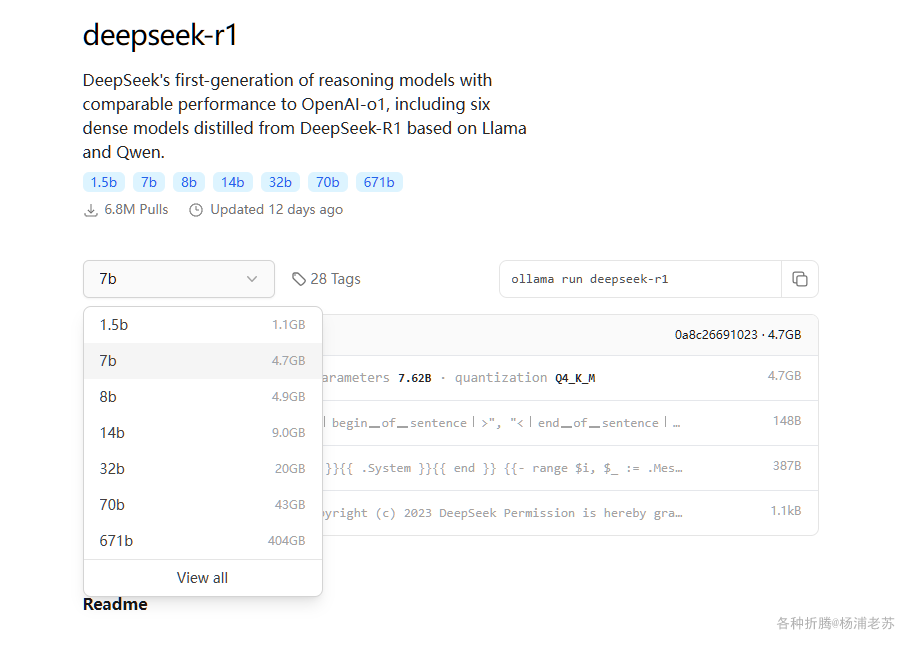Click the 1.5b tag badge under description

(104, 182)
